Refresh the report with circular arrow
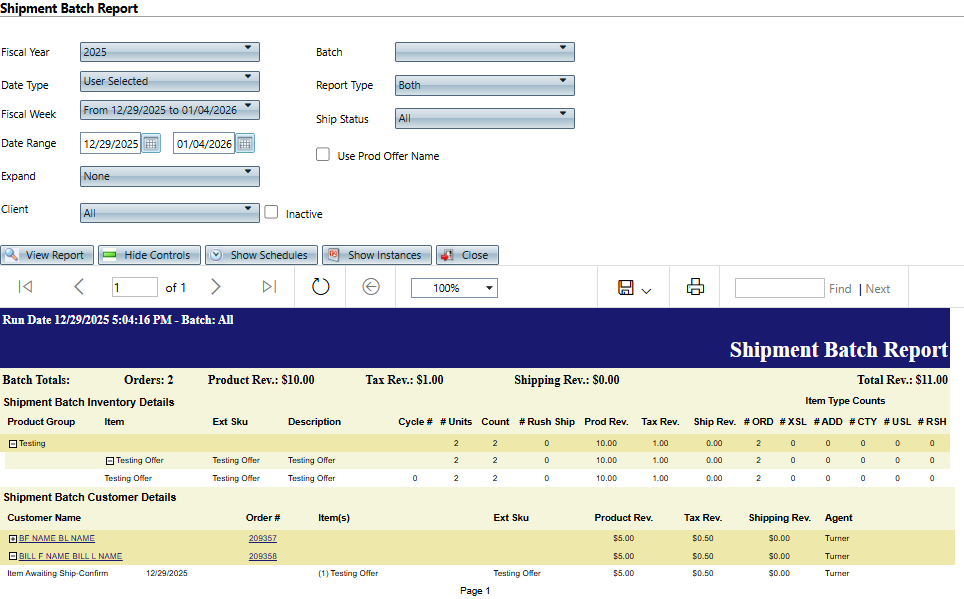 [320, 287]
